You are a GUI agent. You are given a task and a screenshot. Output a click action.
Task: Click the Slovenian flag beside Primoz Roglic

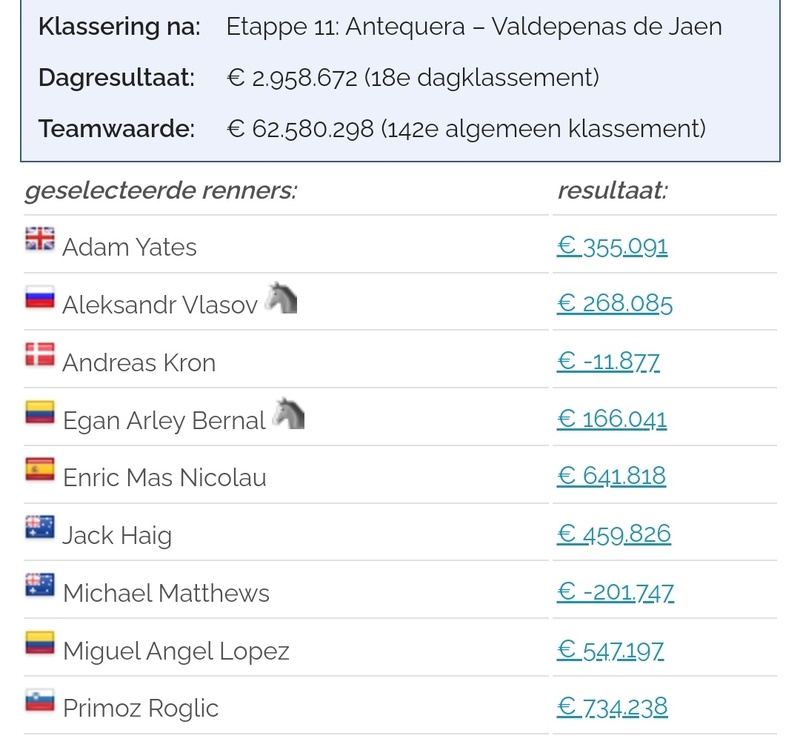(x=40, y=702)
